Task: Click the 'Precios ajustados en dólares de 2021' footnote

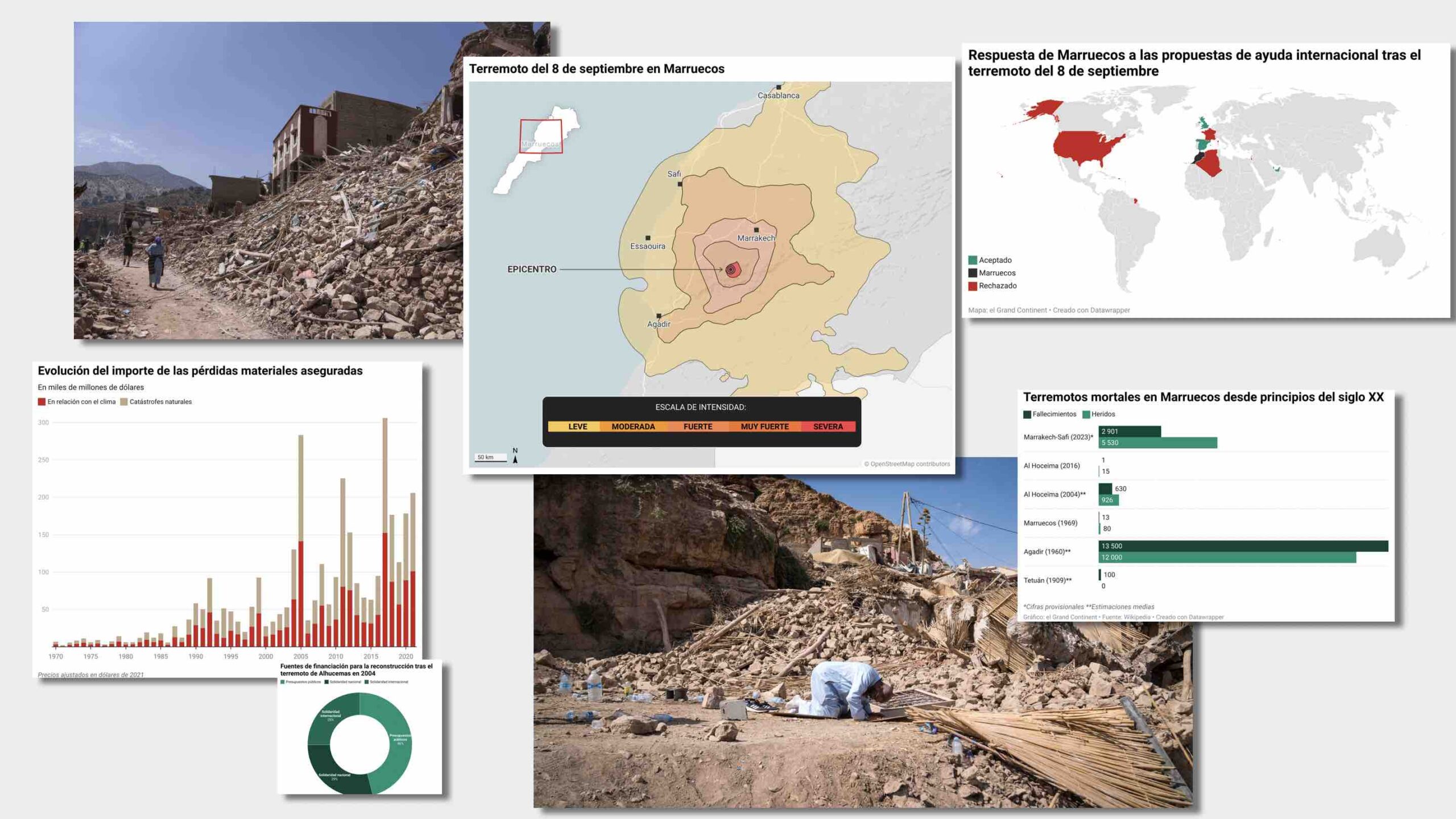Action: [x=91, y=675]
